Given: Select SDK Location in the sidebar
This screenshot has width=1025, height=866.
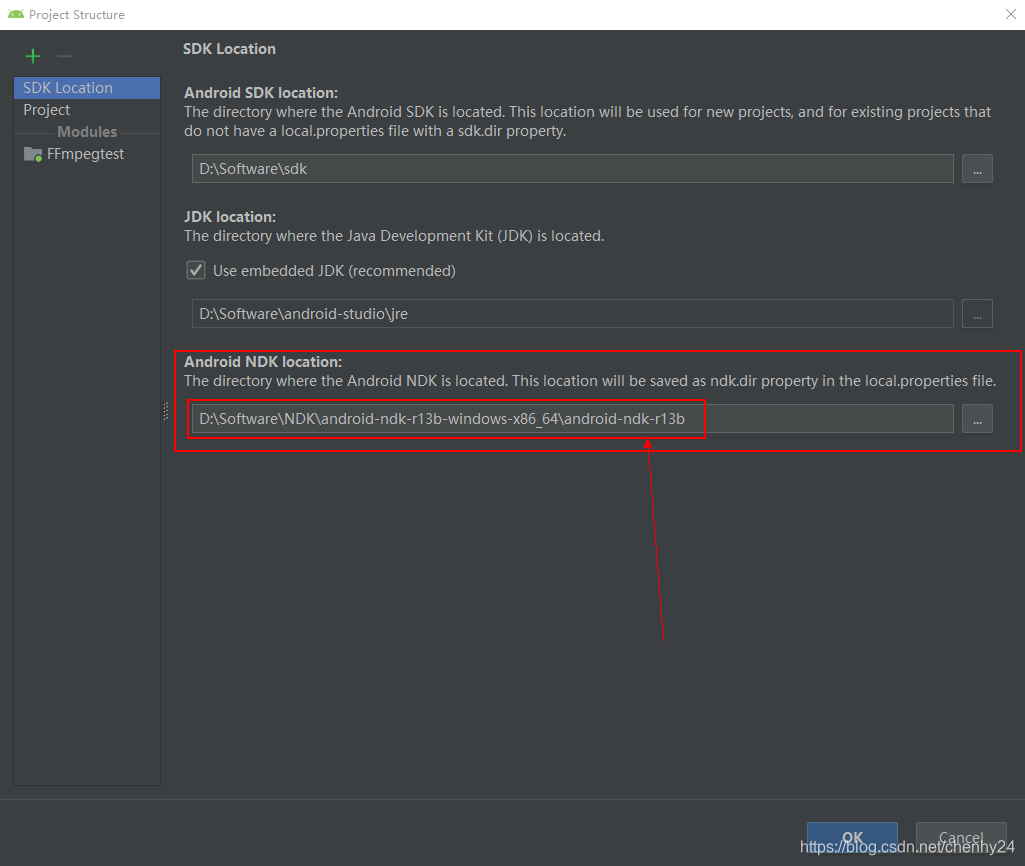Looking at the screenshot, I should pyautogui.click(x=87, y=88).
